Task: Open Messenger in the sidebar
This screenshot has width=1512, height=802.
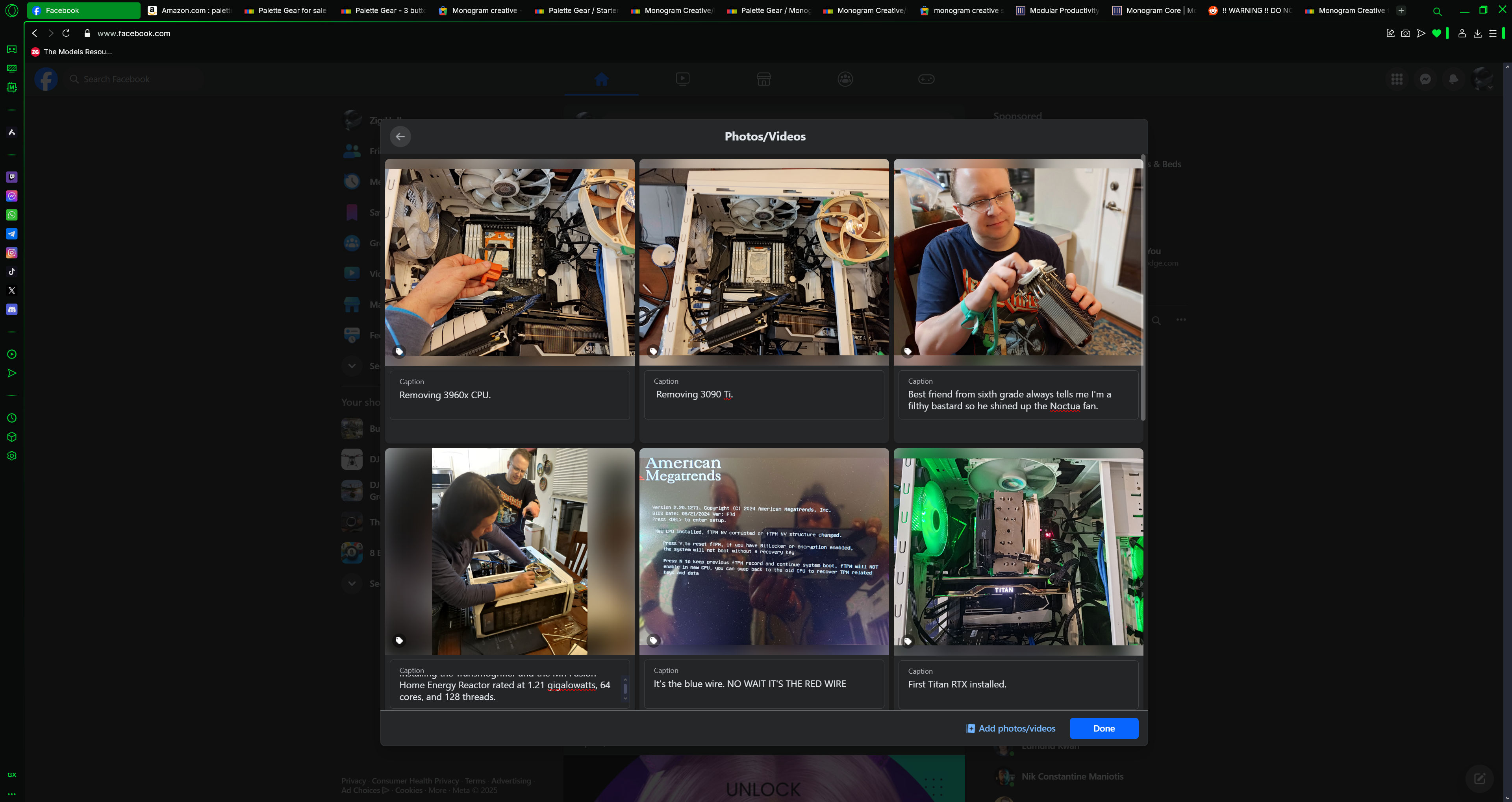Action: point(12,196)
